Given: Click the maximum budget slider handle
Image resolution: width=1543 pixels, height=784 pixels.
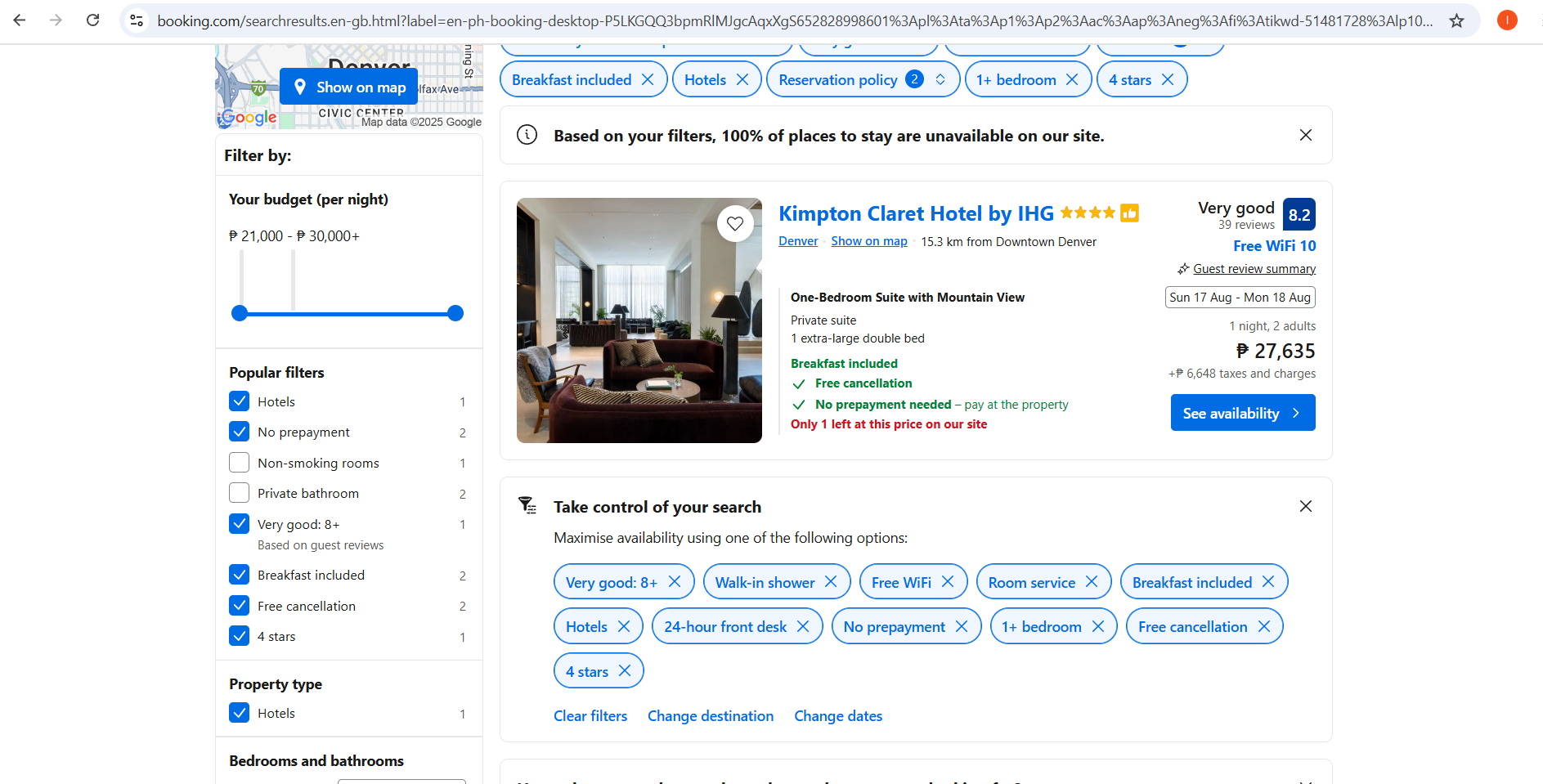Looking at the screenshot, I should pos(455,313).
